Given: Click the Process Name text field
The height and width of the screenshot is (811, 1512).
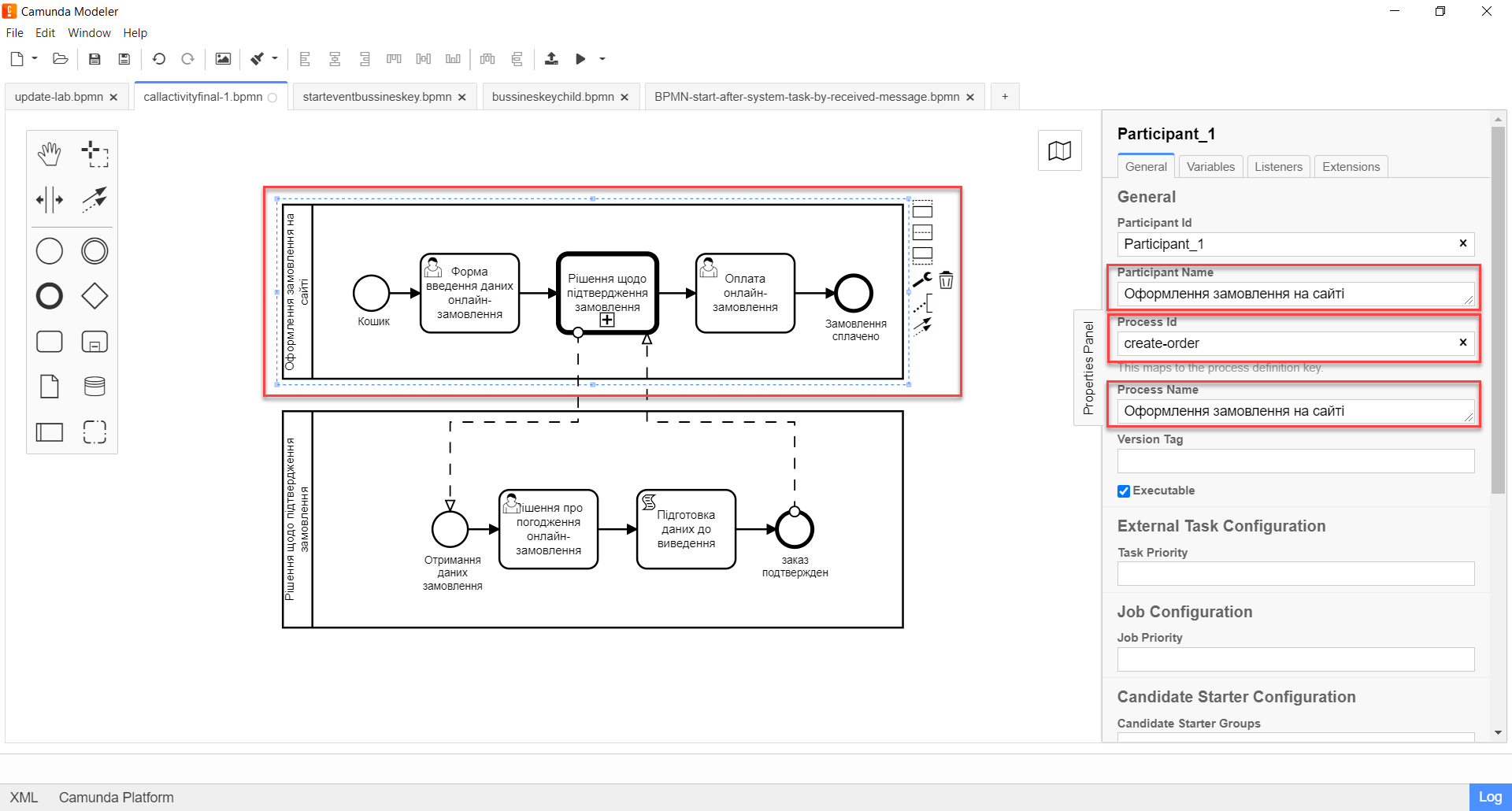Looking at the screenshot, I should pos(1295,411).
